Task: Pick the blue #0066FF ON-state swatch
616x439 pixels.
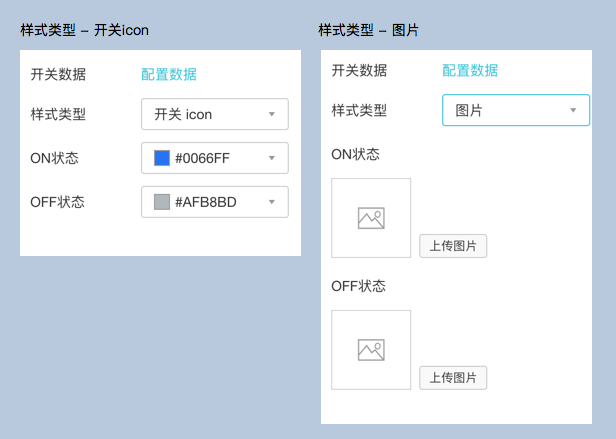Action: [x=162, y=158]
